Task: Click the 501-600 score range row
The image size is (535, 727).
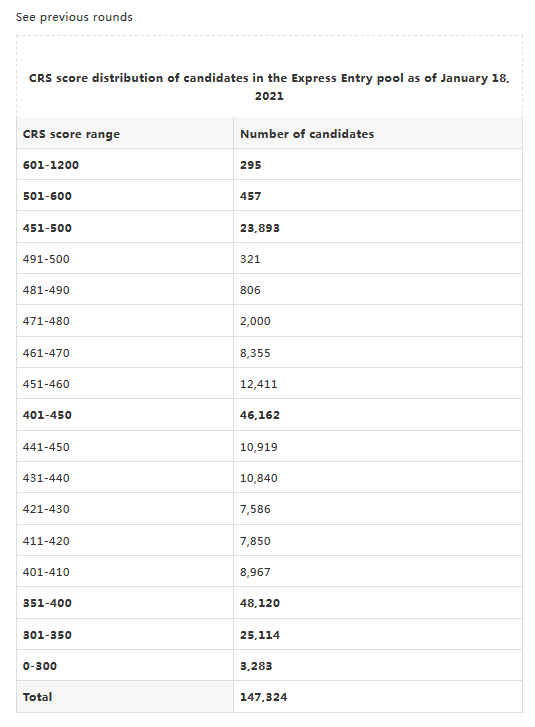Action: (x=269, y=196)
